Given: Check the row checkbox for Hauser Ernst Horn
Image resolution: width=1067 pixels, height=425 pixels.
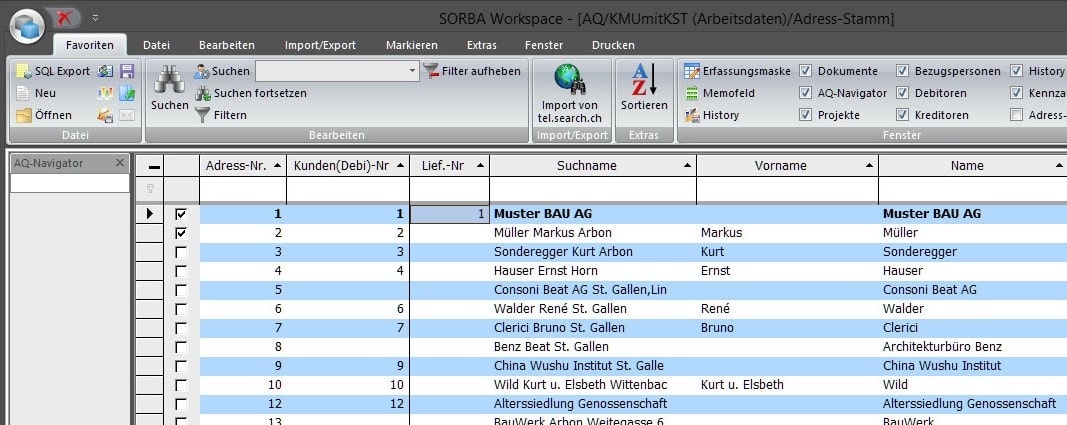Looking at the screenshot, I should click(x=181, y=271).
